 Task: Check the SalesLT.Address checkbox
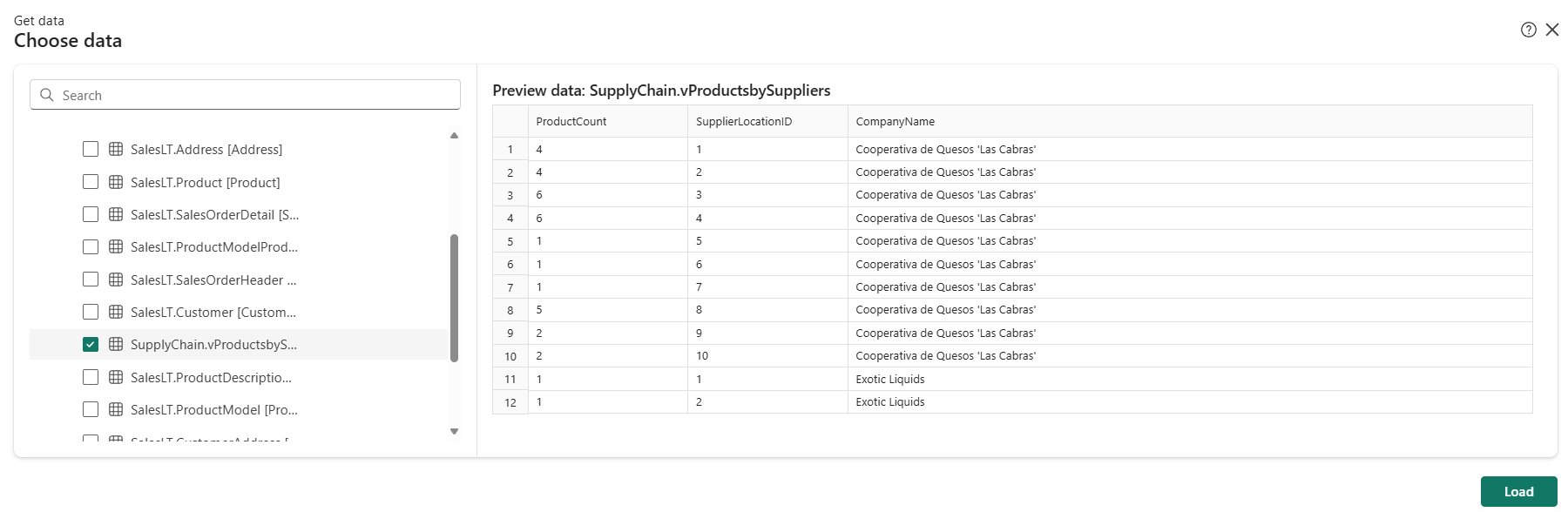coord(91,149)
